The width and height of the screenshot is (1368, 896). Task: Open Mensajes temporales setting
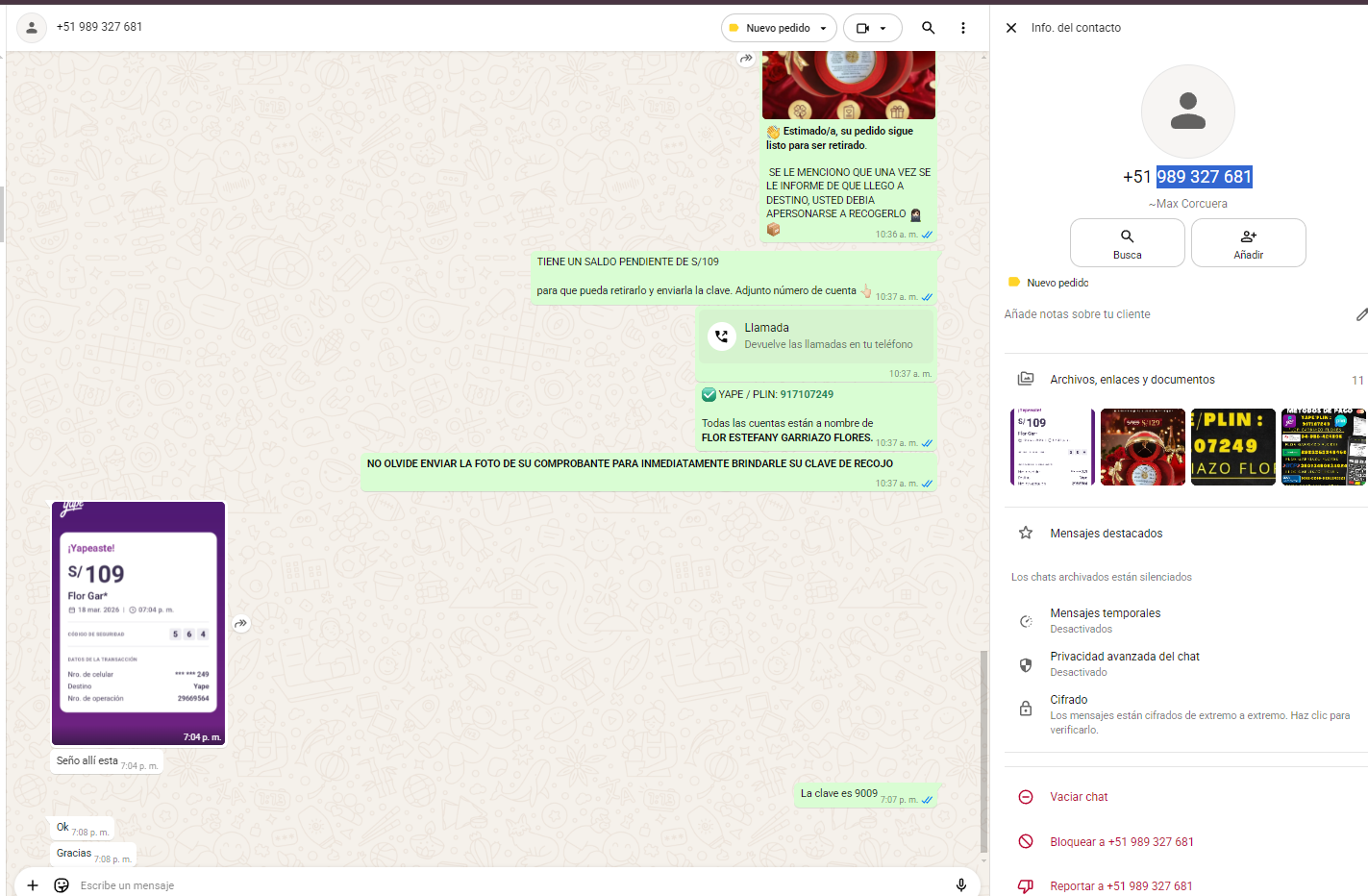pos(1105,620)
